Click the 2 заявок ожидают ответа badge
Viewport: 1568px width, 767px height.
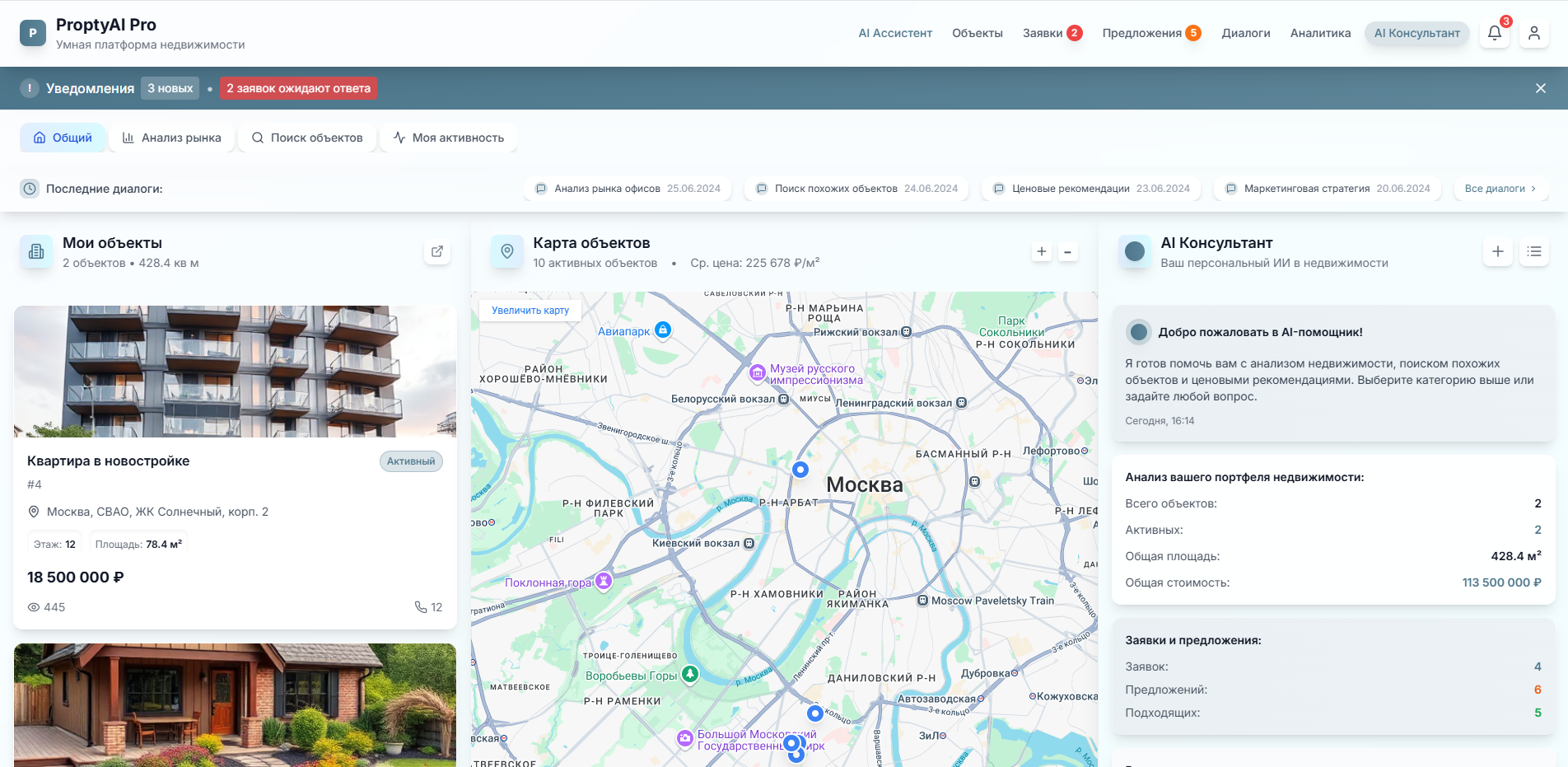(x=298, y=88)
